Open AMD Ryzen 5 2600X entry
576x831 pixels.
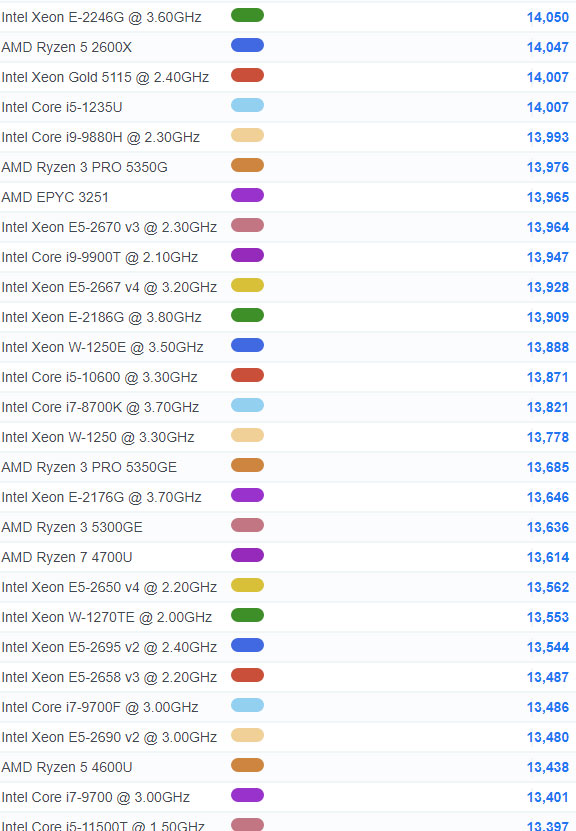(x=67, y=47)
